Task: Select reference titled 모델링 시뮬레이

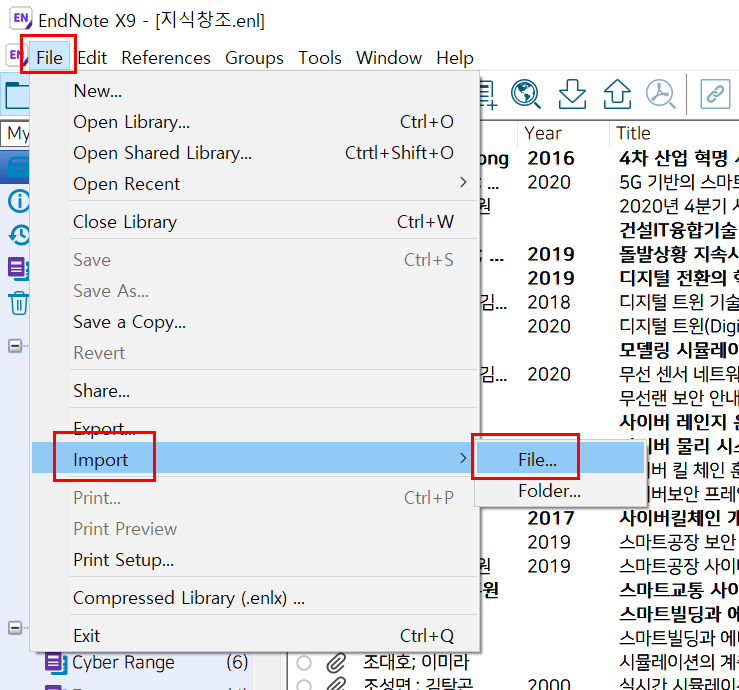Action: 679,350
